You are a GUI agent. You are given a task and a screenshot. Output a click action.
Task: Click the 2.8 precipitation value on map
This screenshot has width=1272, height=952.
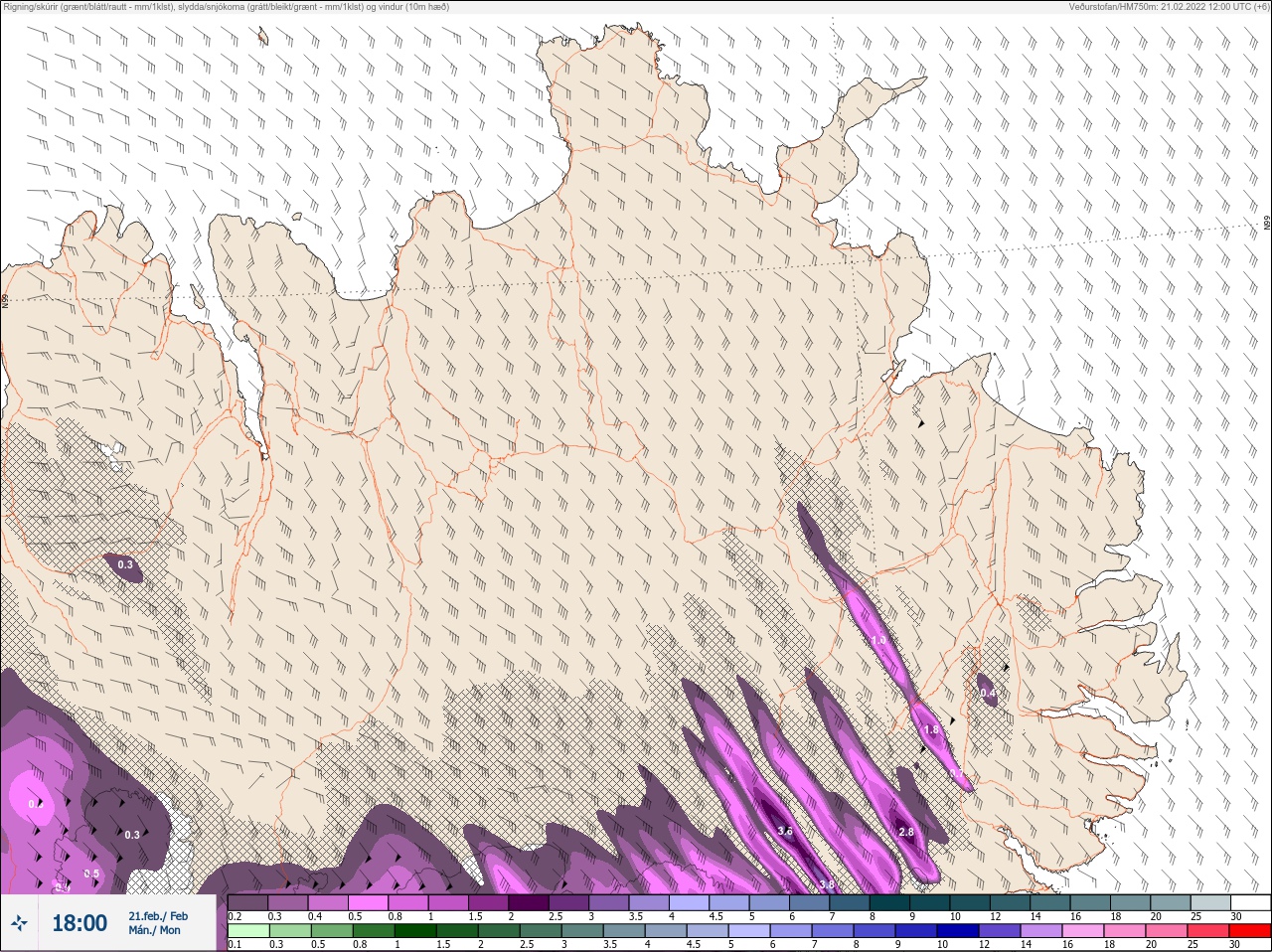906,832
